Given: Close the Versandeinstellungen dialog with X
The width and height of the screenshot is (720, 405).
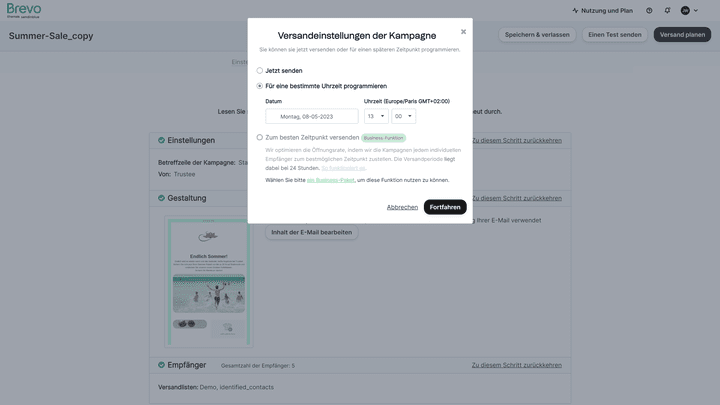Looking at the screenshot, I should coord(463,32).
